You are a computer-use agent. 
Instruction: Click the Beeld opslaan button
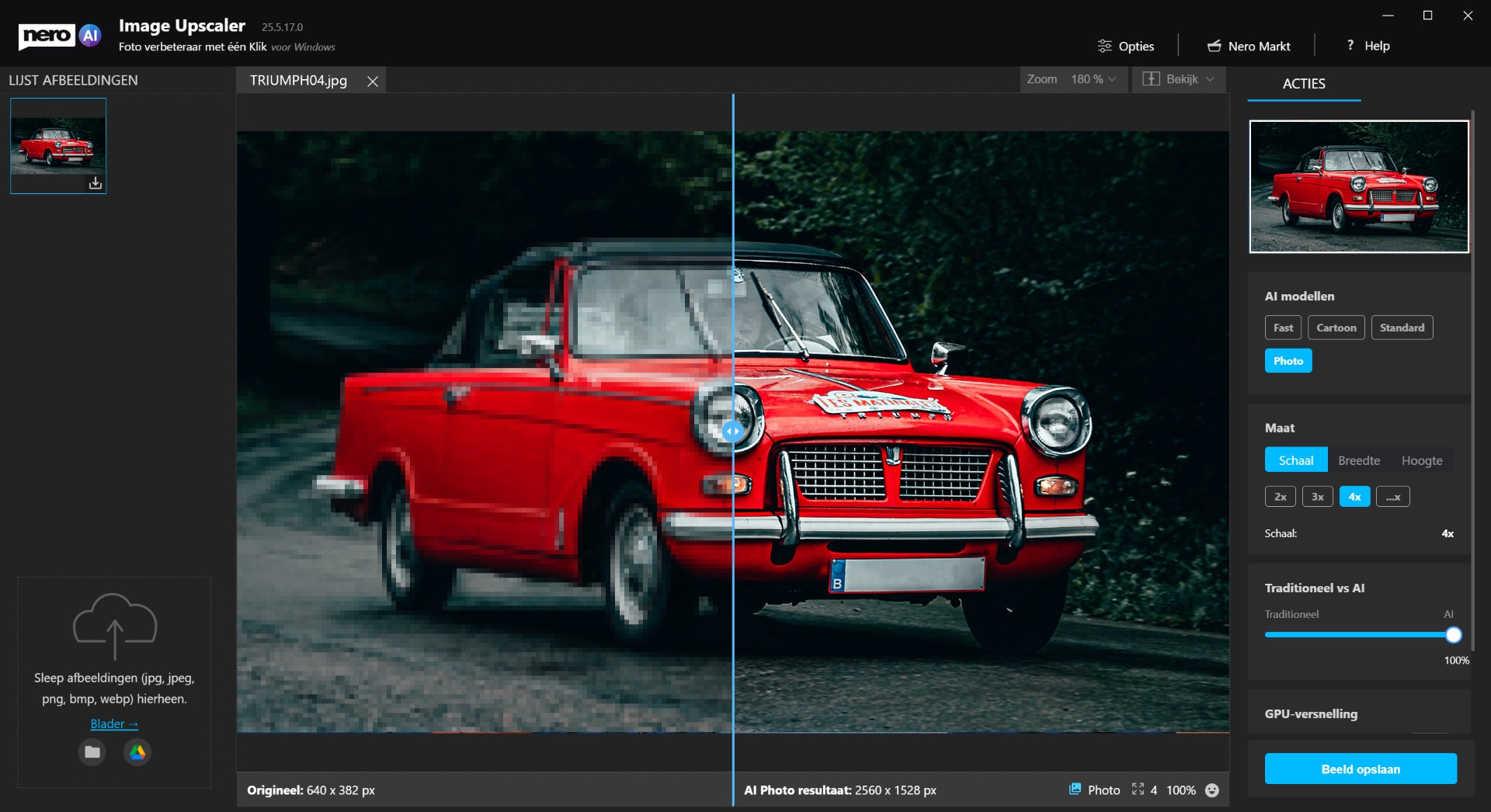pos(1360,769)
